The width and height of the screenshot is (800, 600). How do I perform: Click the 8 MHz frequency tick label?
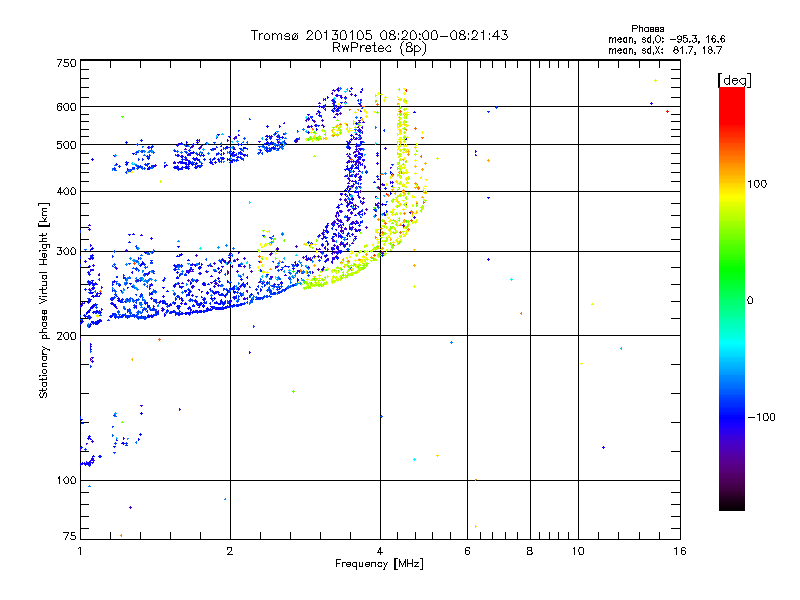point(530,551)
